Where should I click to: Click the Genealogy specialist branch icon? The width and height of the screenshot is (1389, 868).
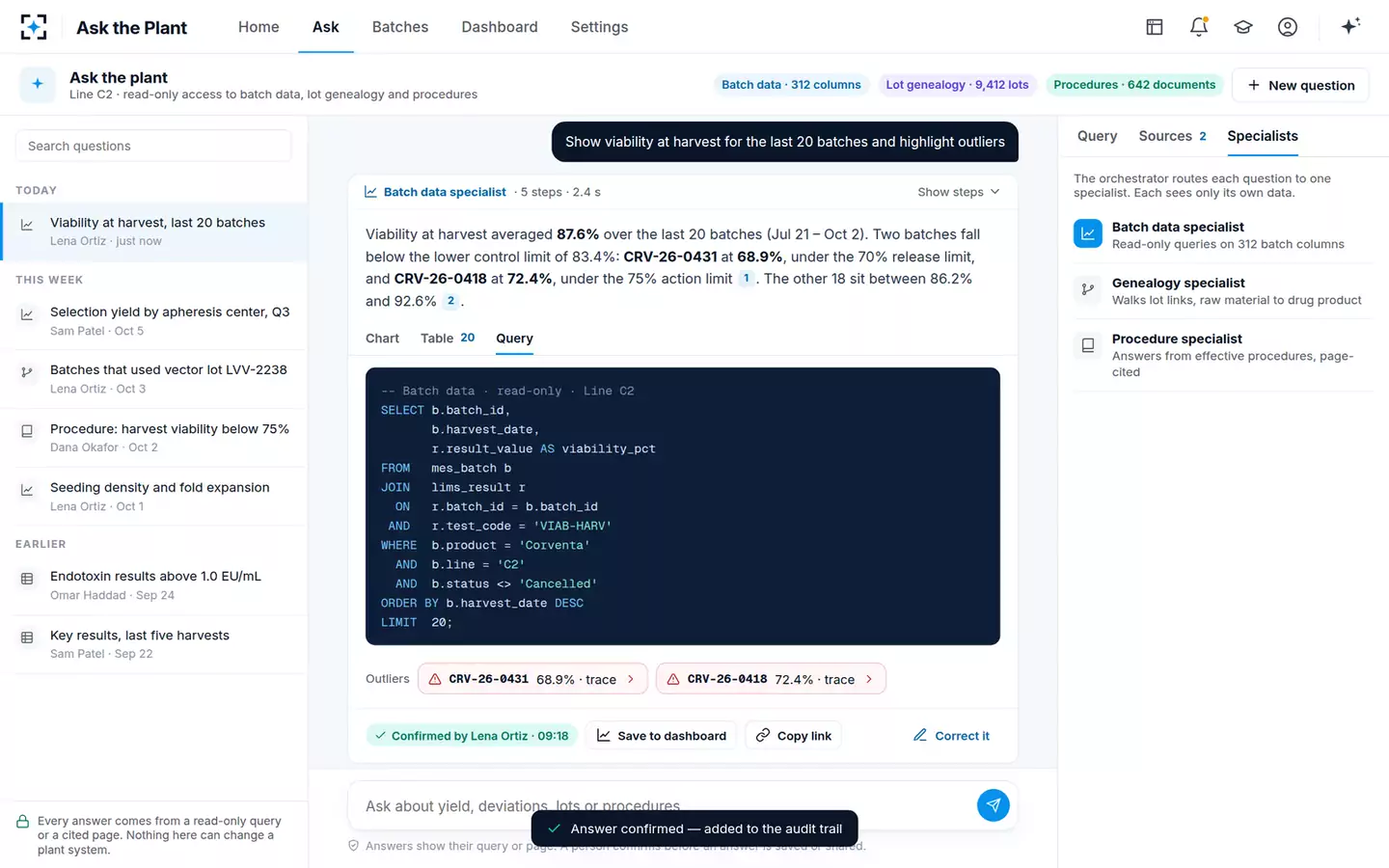click(x=1088, y=289)
